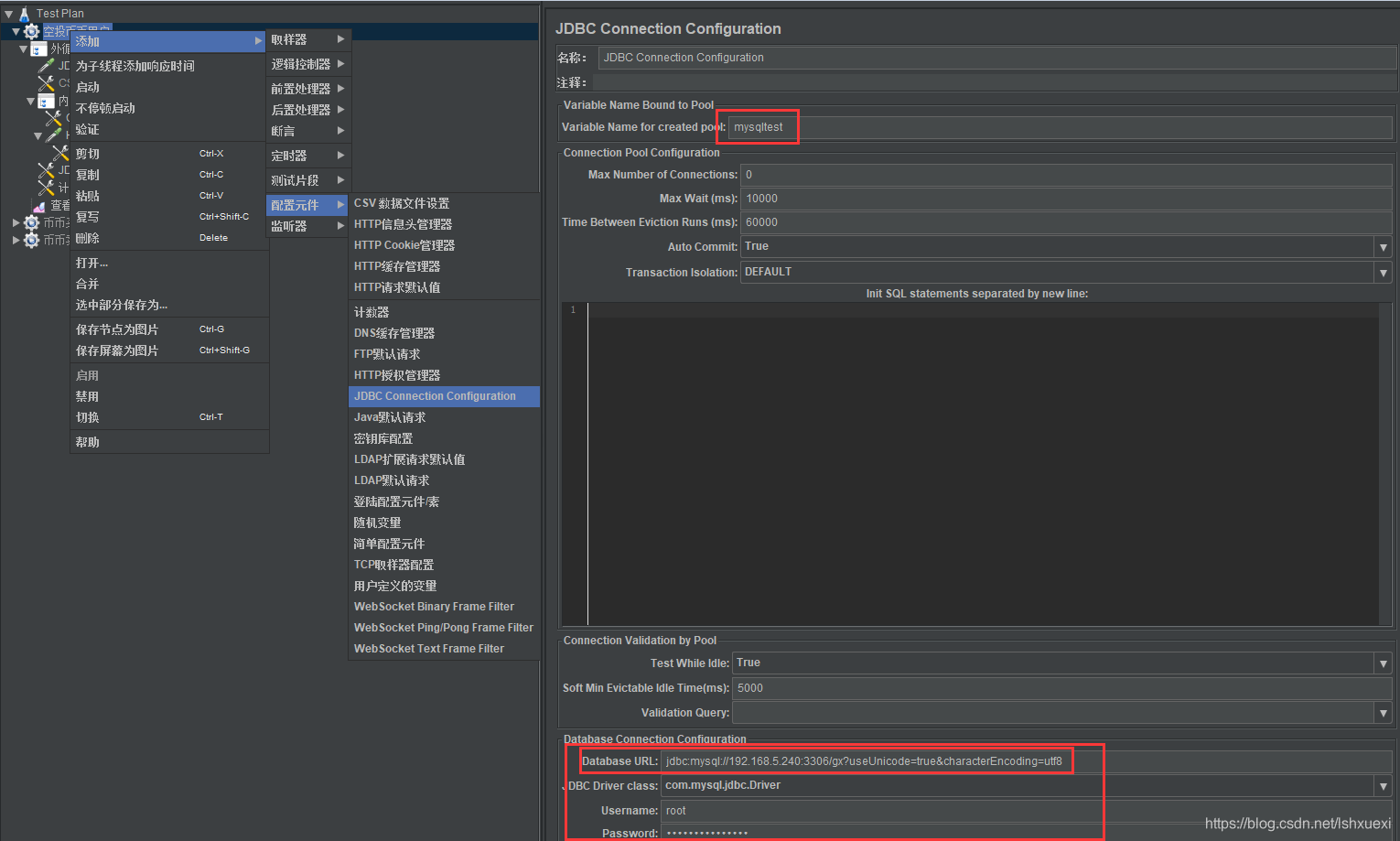Collapse the 外循 controller node

coord(24,49)
